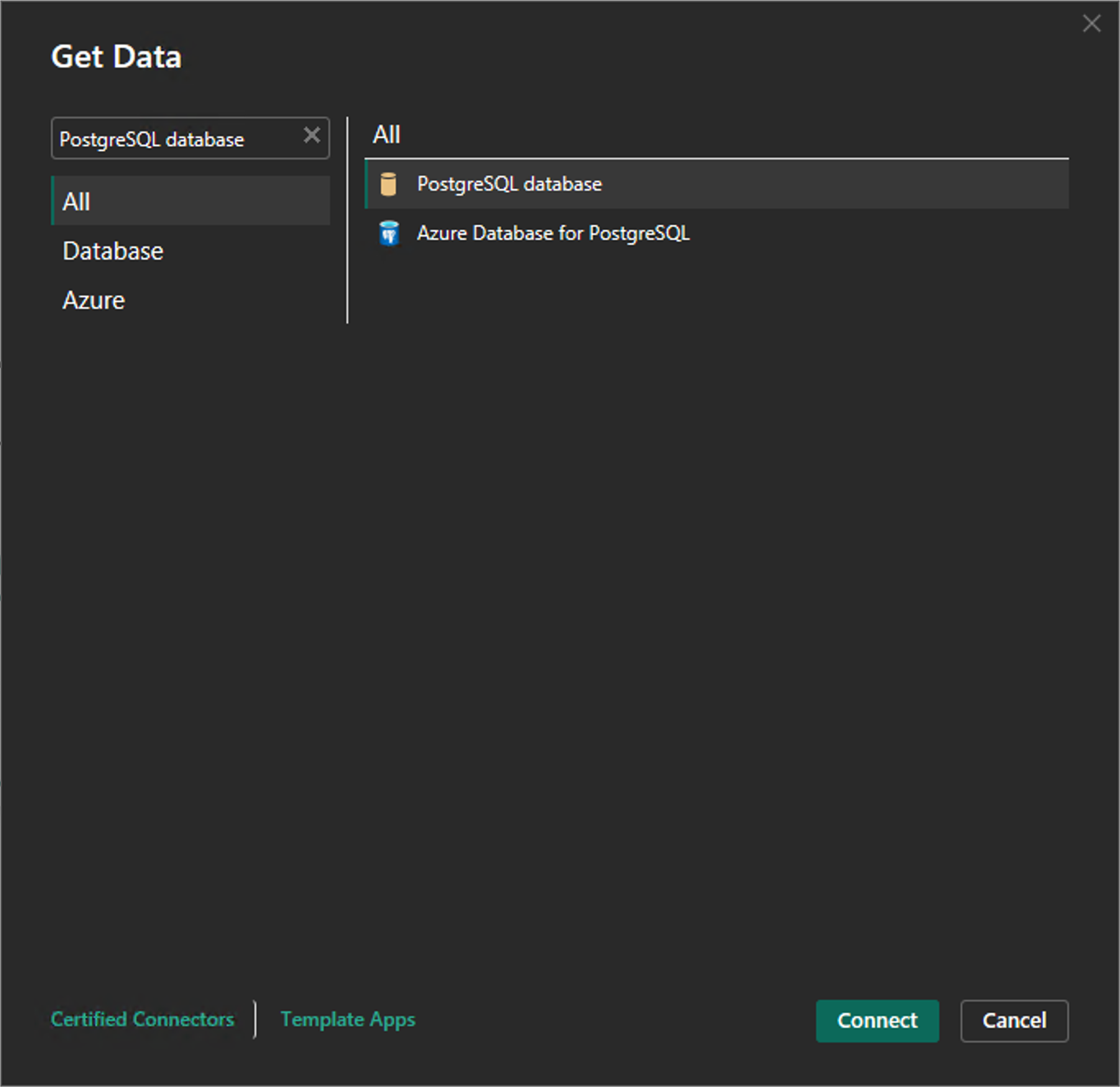The width and height of the screenshot is (1120, 1087).
Task: Click the PostgreSQL database cylinder icon
Action: pyautogui.click(x=388, y=184)
